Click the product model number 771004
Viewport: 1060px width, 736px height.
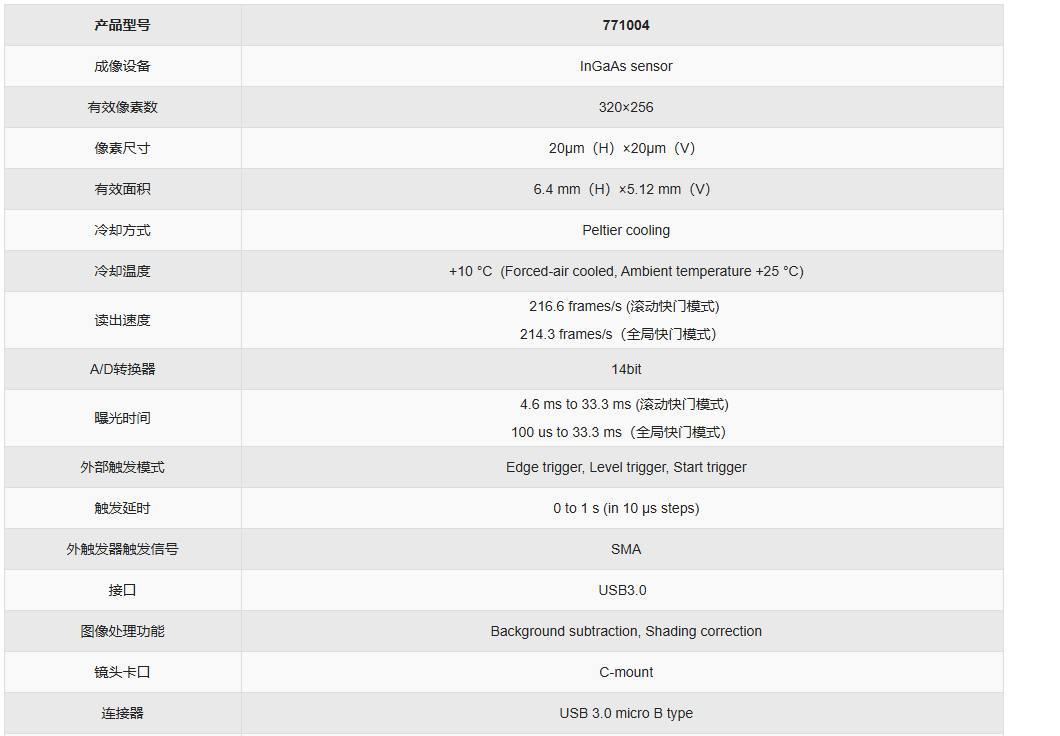626,25
